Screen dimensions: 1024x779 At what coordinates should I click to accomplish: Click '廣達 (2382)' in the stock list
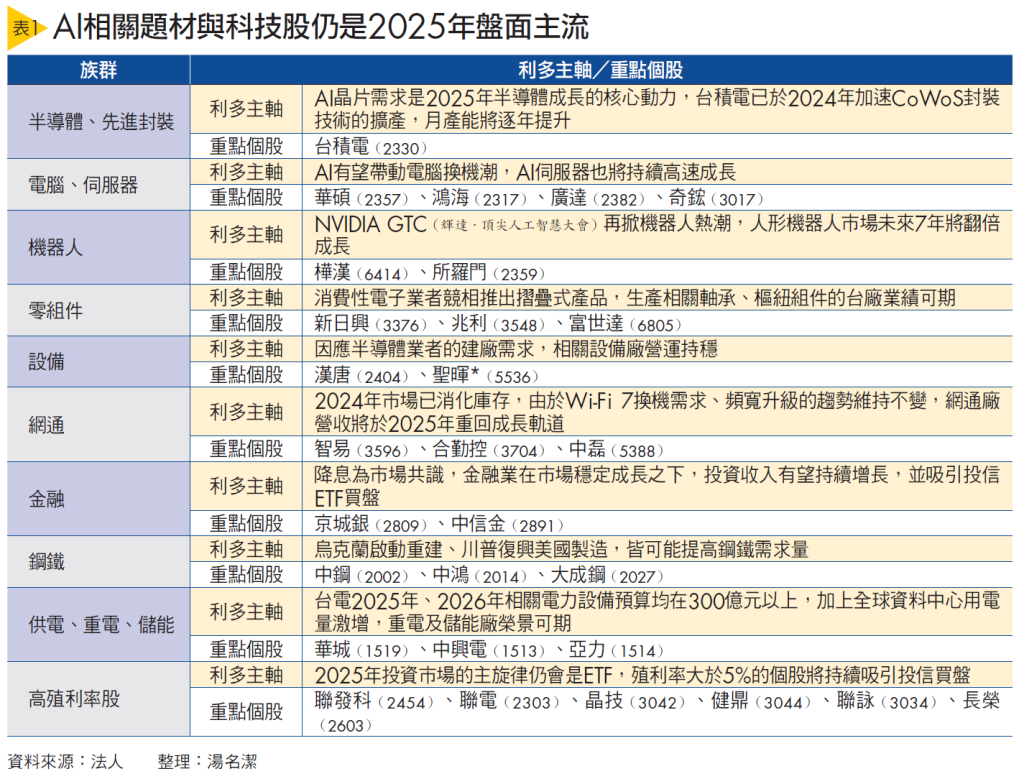click(598, 198)
